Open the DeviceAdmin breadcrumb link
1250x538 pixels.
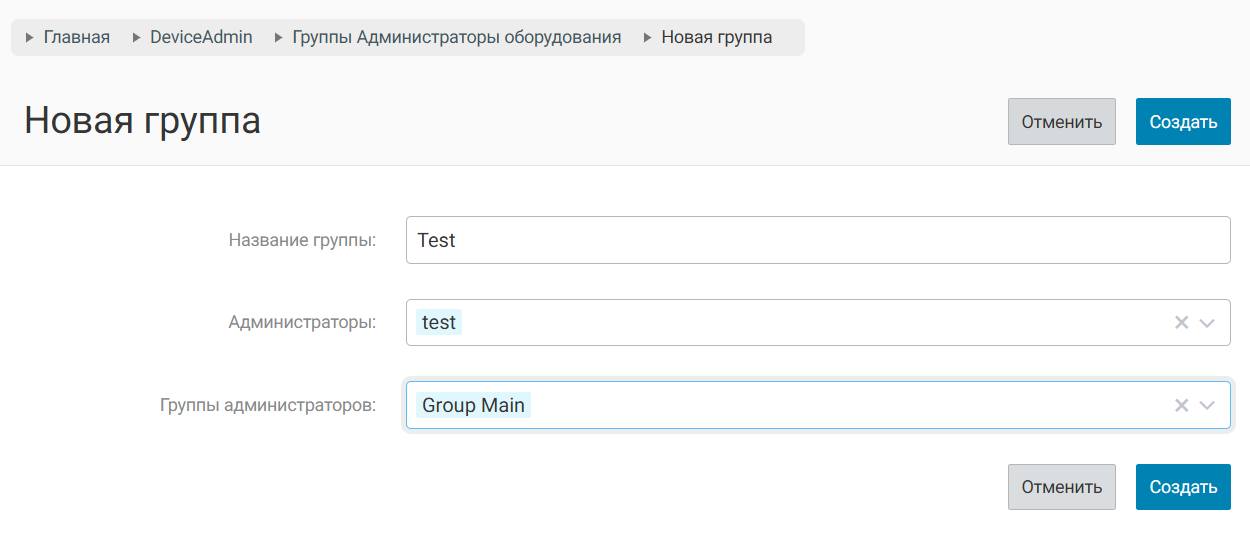[201, 37]
